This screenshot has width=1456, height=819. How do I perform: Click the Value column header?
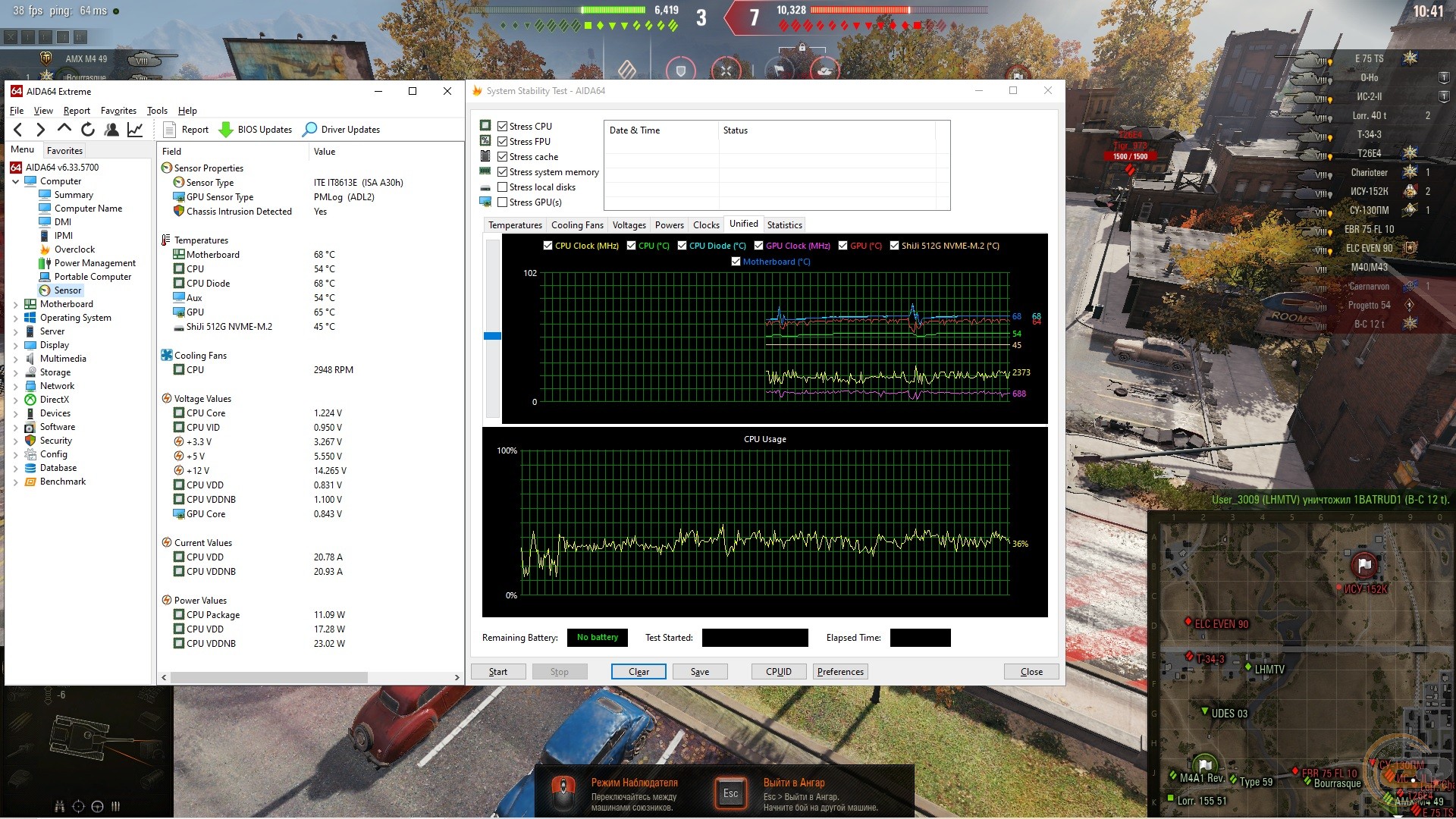tap(385, 152)
